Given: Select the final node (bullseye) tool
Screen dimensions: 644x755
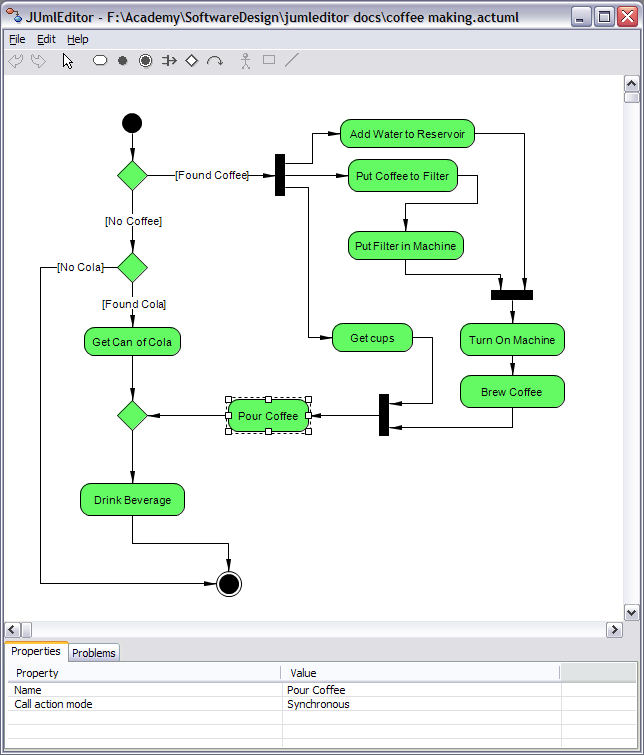Looking at the screenshot, I should (145, 61).
